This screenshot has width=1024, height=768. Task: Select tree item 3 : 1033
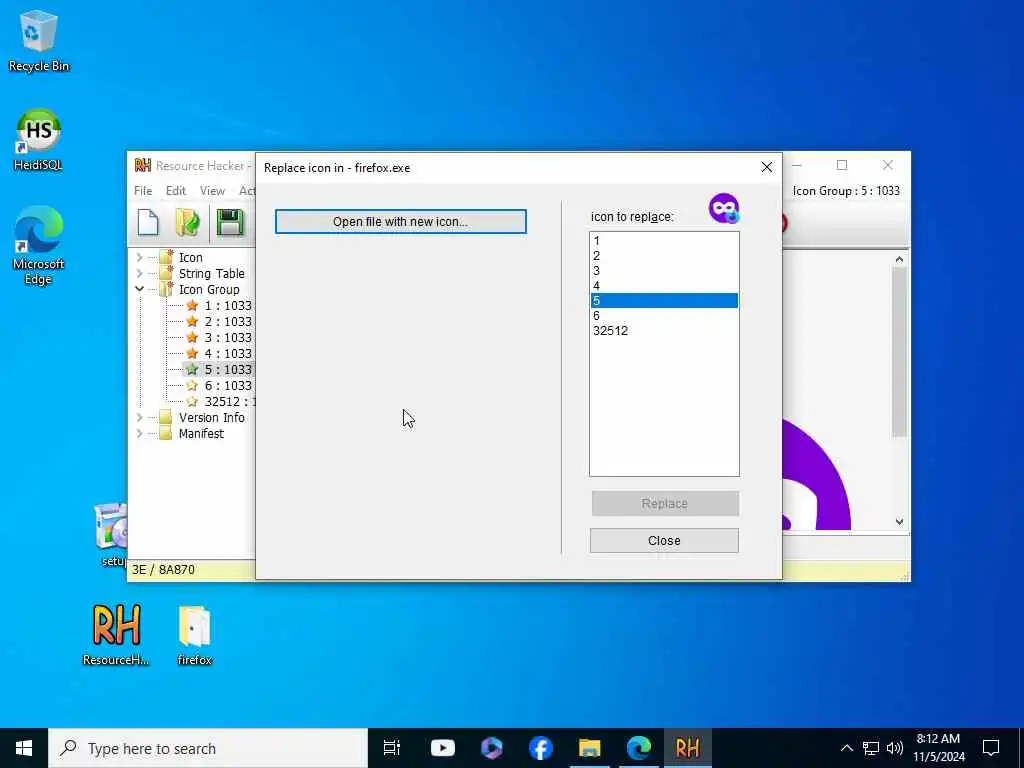(x=227, y=338)
